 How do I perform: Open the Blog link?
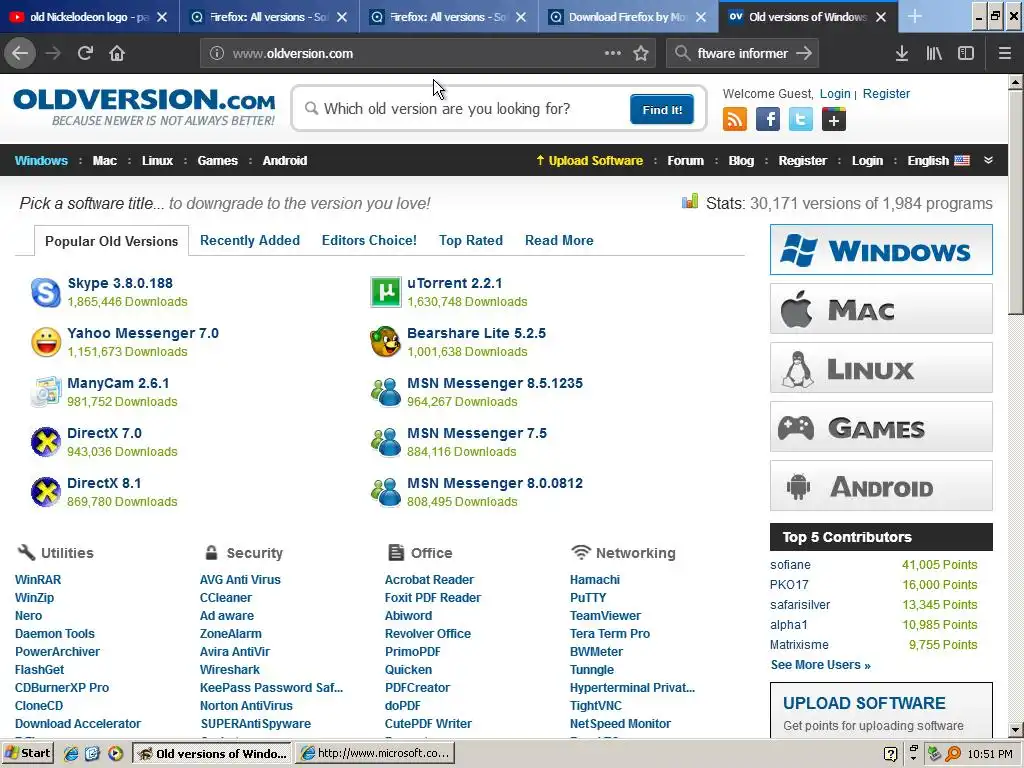click(741, 161)
